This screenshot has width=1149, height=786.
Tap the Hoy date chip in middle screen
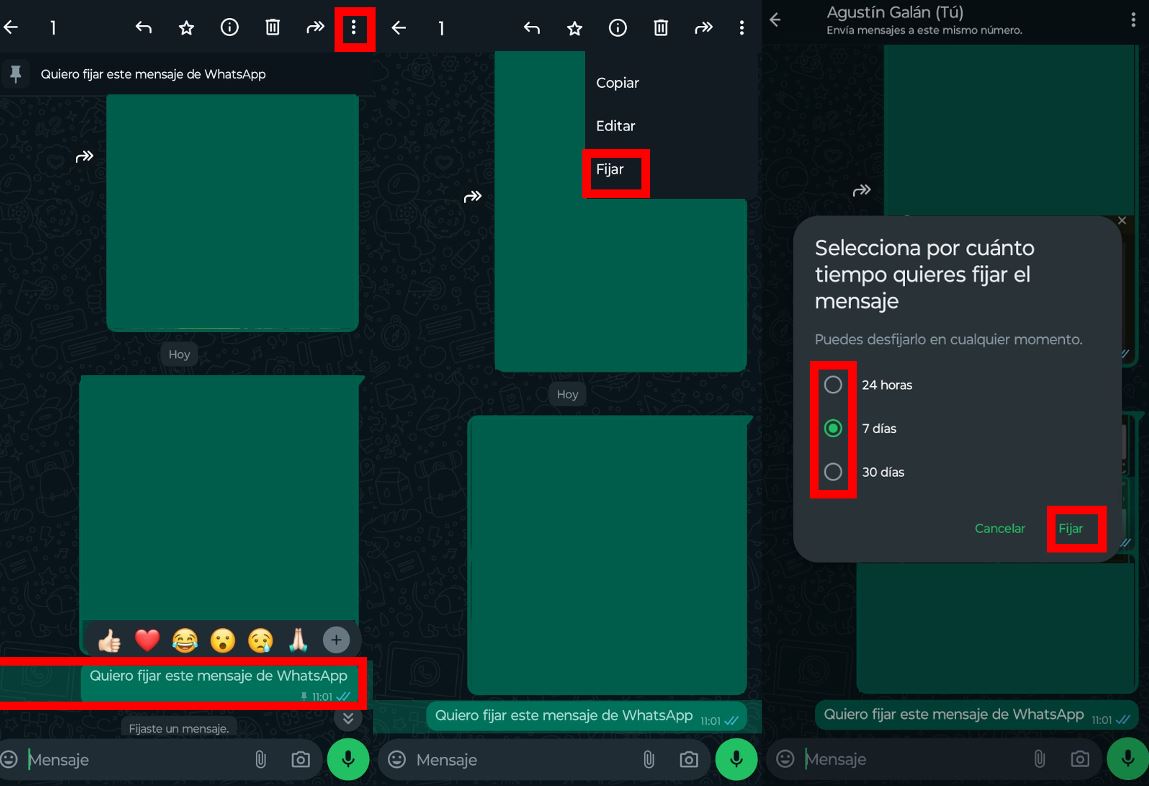(x=567, y=394)
